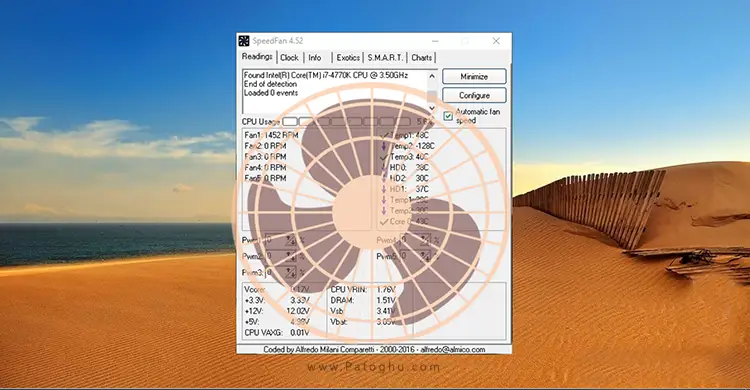Click the 'Fan1: 1452 RPM' reading
The image size is (750, 390).
271,135
